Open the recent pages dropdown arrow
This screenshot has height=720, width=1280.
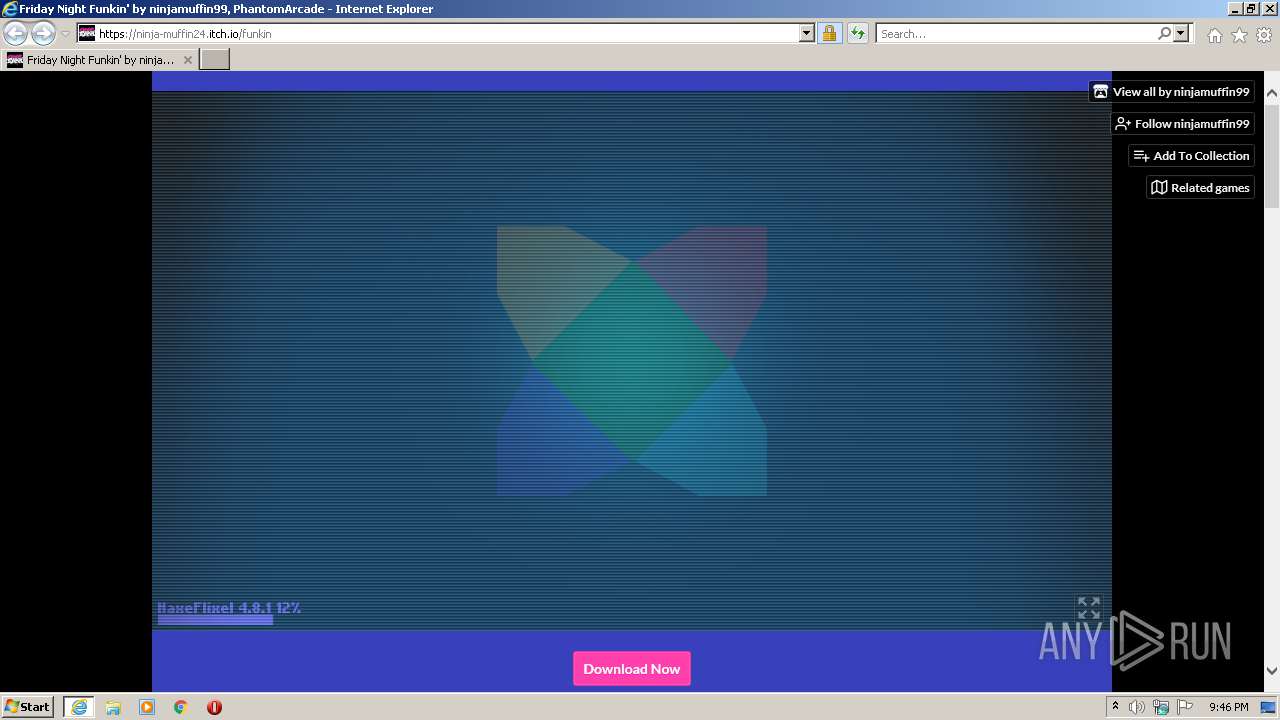click(x=65, y=34)
